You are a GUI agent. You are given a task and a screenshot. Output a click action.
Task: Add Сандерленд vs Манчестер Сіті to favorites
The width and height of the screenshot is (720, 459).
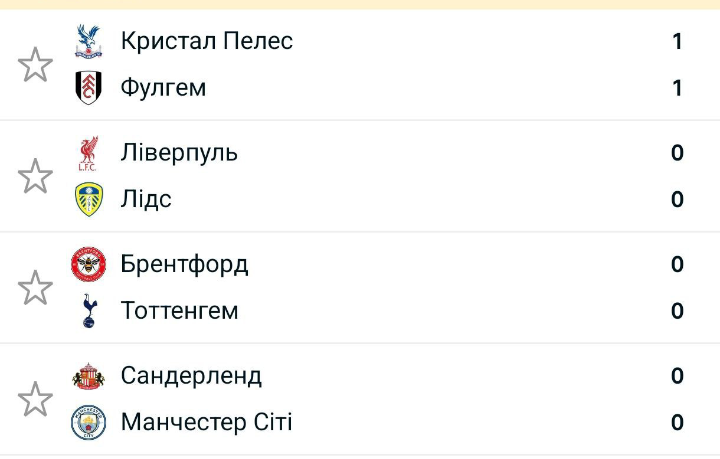tap(36, 399)
